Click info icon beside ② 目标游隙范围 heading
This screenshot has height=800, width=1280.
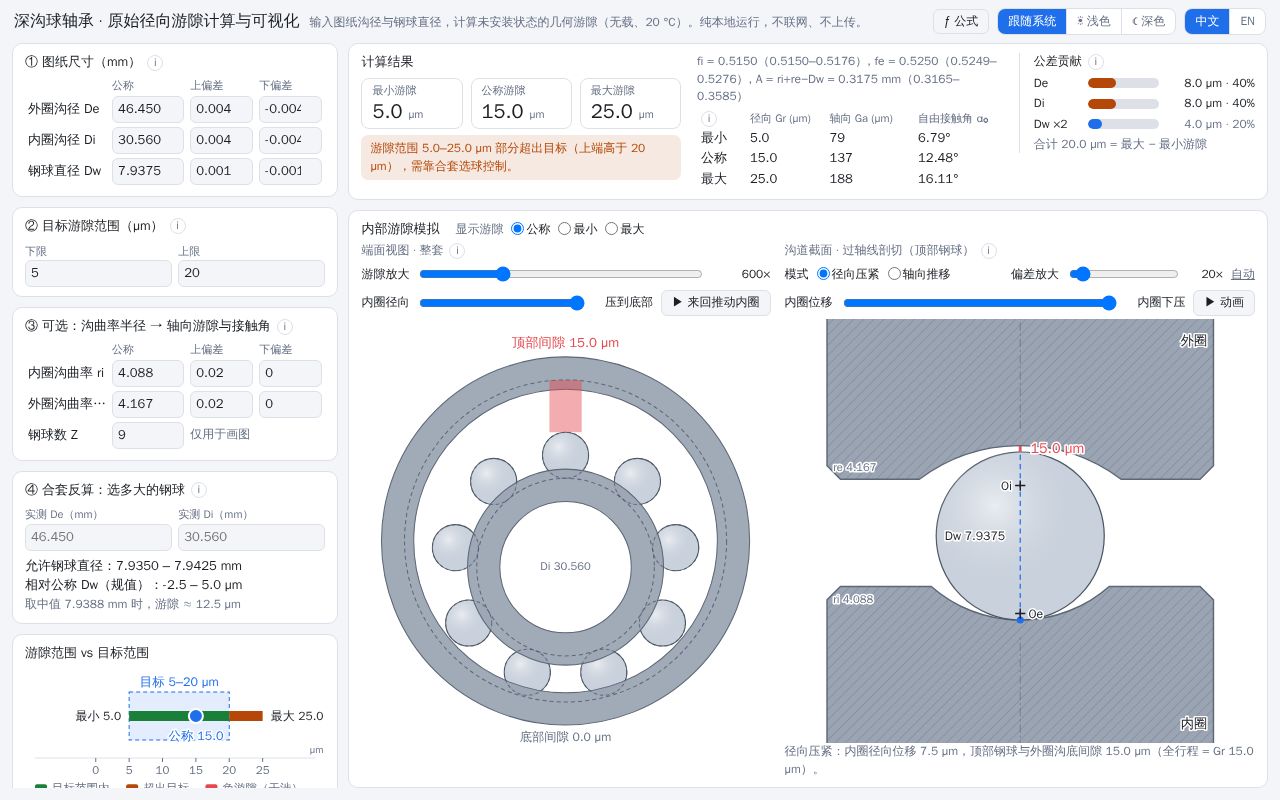coord(178,226)
